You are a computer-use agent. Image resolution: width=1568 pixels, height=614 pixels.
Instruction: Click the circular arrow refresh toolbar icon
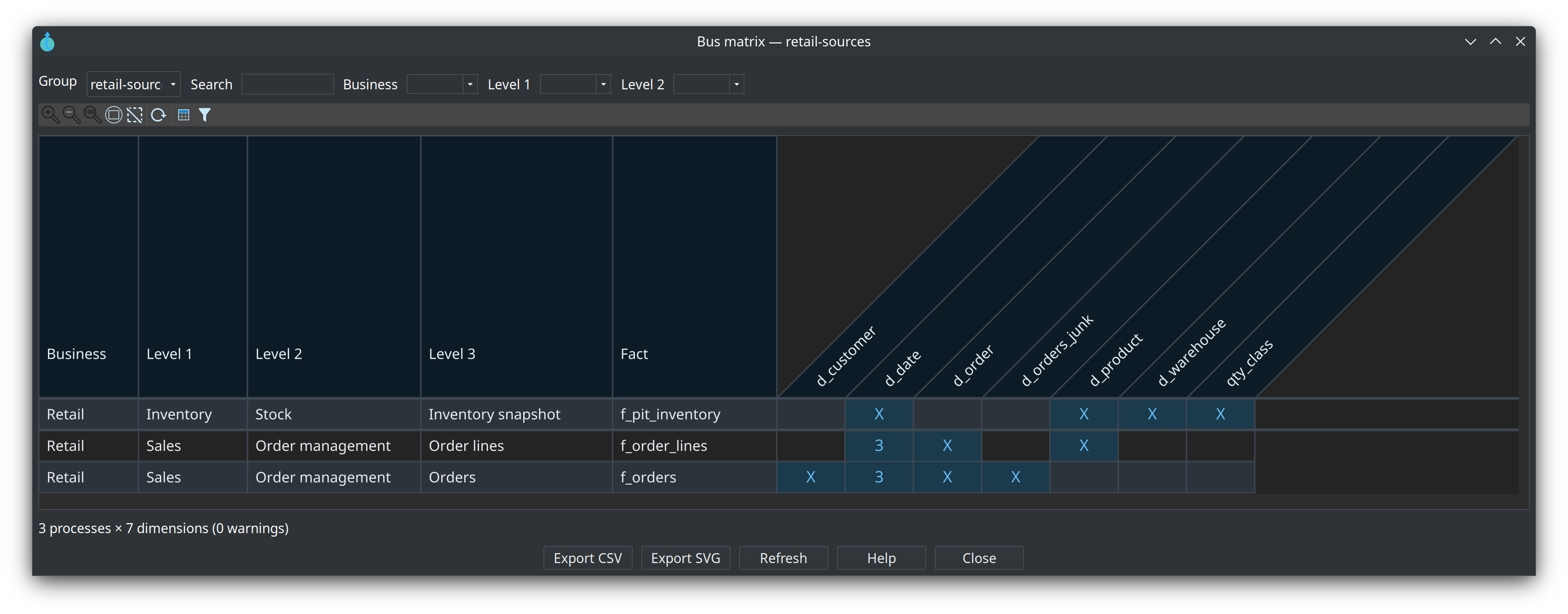pyautogui.click(x=158, y=114)
